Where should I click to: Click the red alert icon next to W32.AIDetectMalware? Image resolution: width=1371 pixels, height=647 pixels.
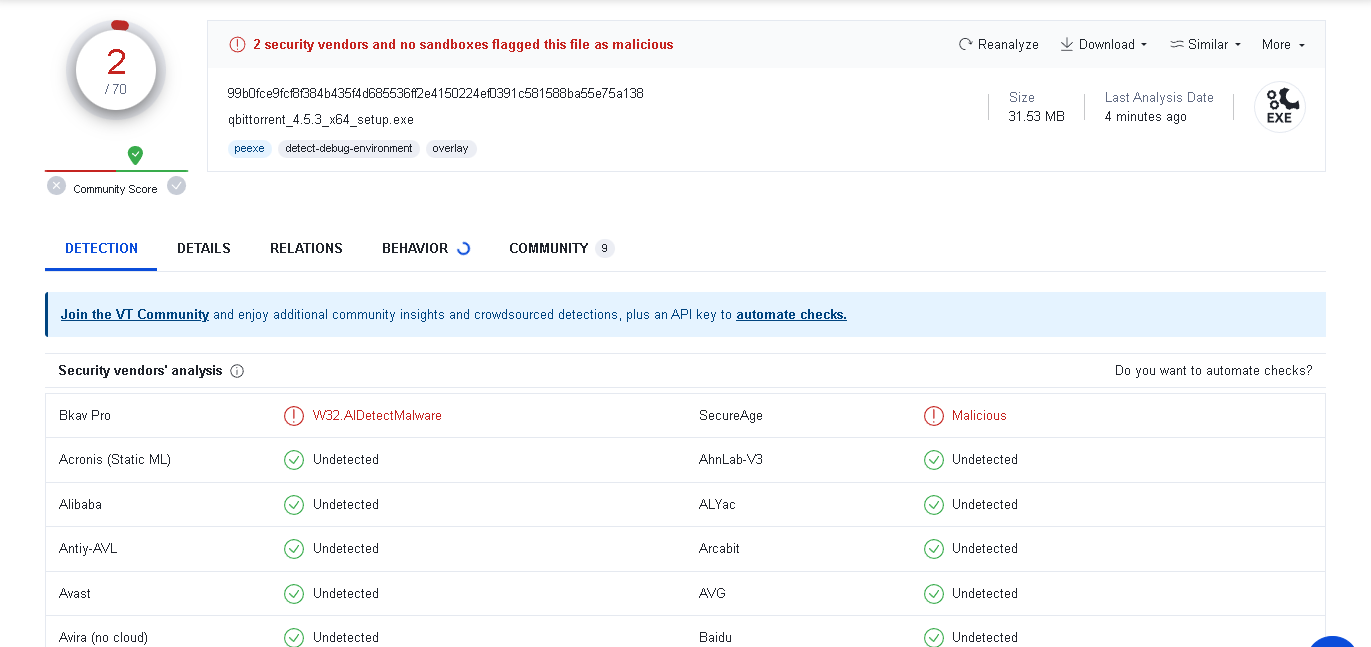(294, 416)
